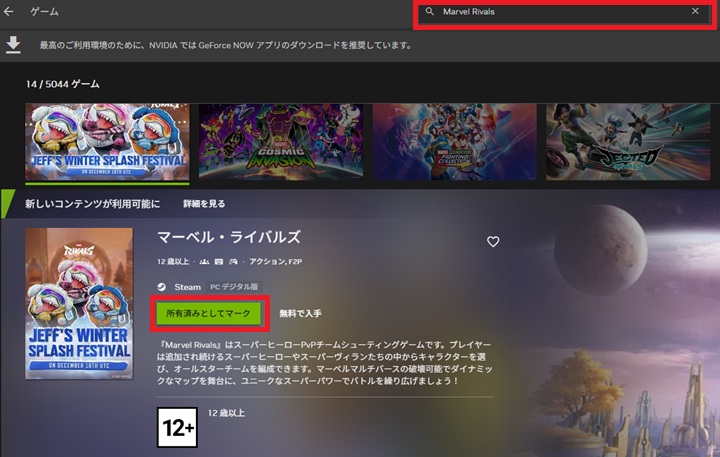Select the Ejected game thumbnail

(632, 140)
